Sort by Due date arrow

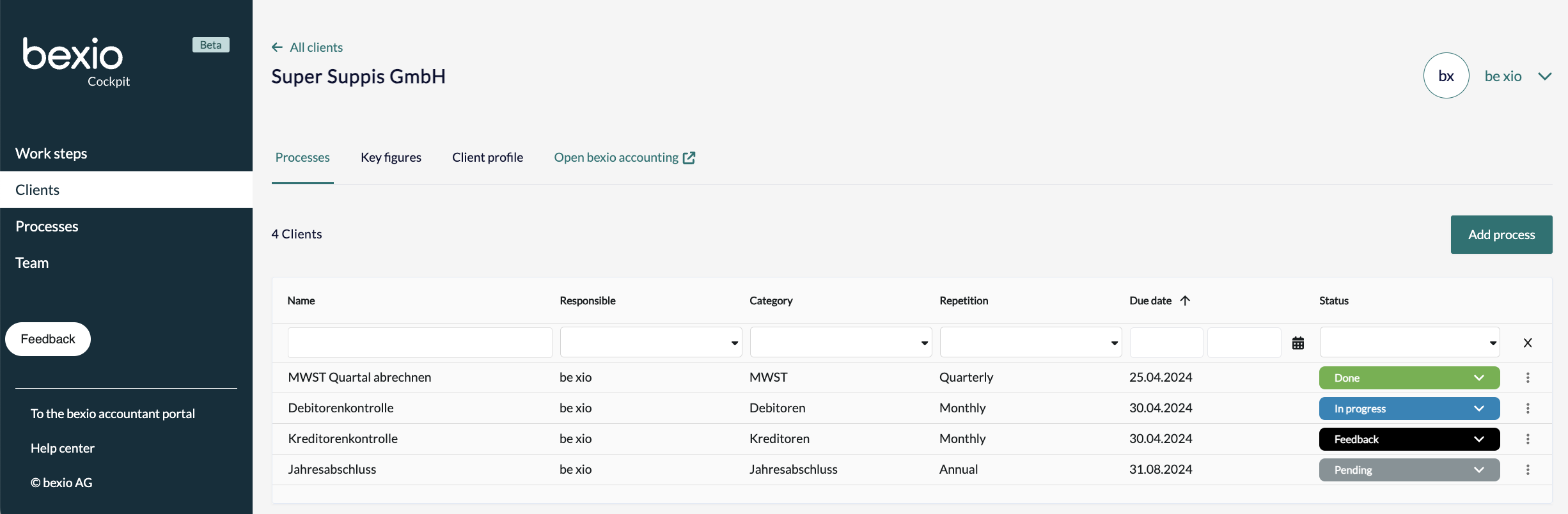click(1185, 300)
